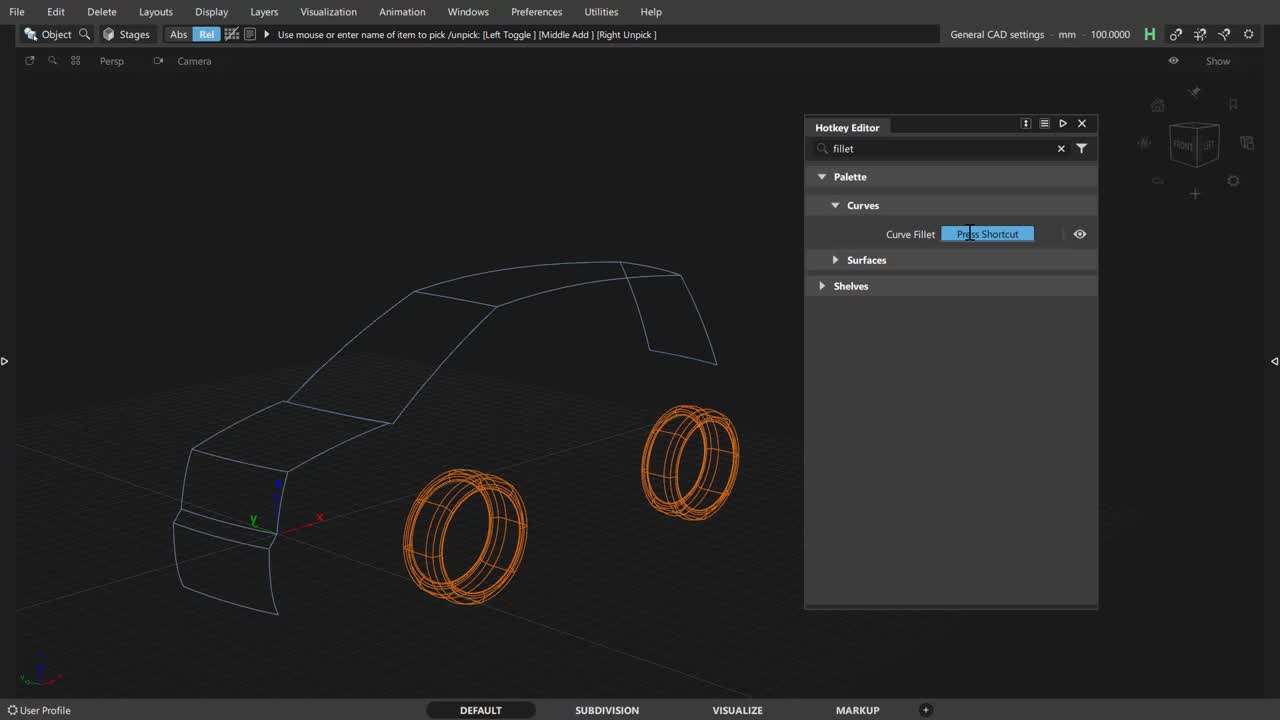This screenshot has width=1280, height=720.
Task: Open the Visualization menu
Action: (328, 11)
